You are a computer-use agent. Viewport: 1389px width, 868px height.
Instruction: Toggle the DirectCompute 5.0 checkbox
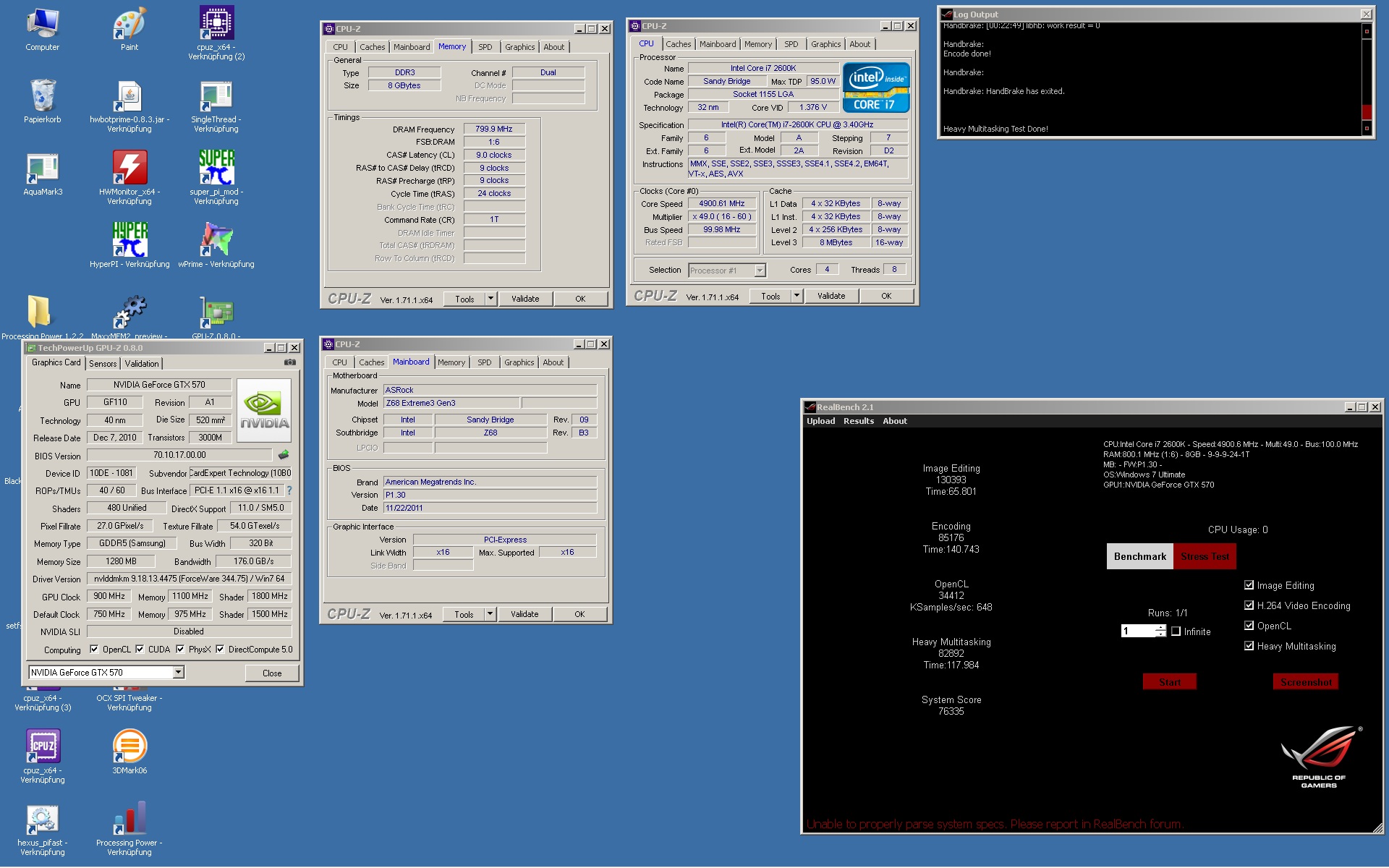[x=220, y=649]
